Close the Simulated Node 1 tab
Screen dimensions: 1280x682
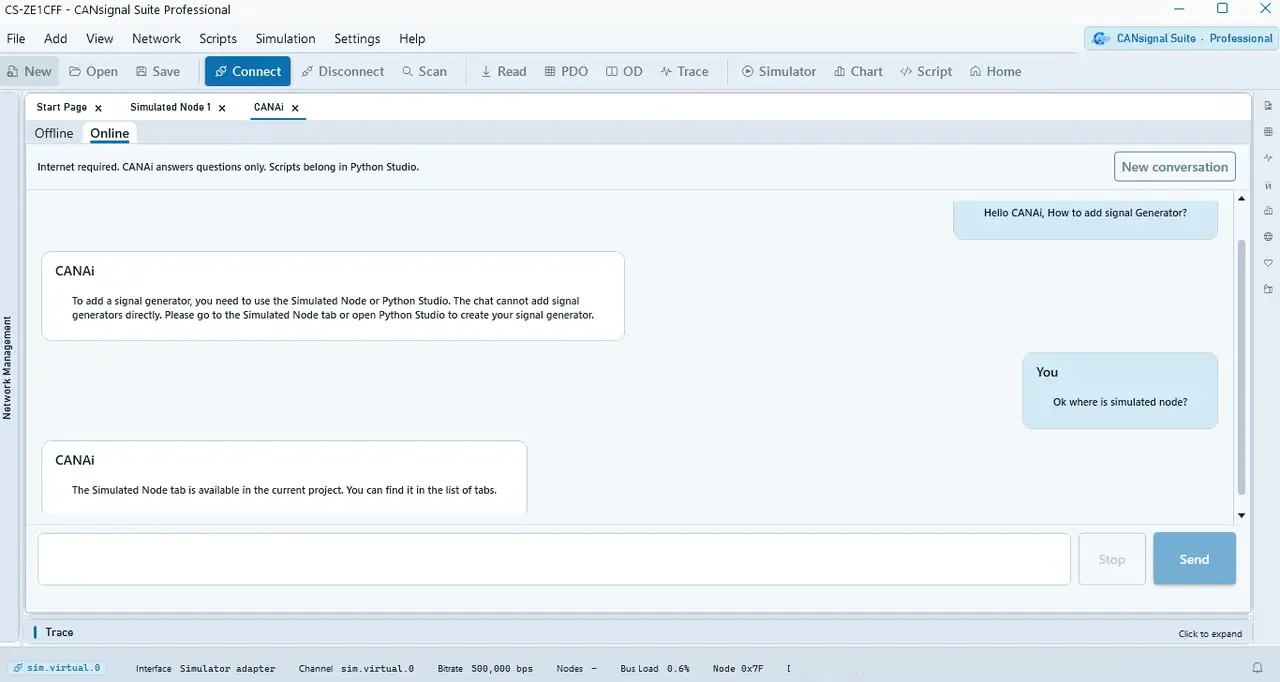tap(222, 108)
